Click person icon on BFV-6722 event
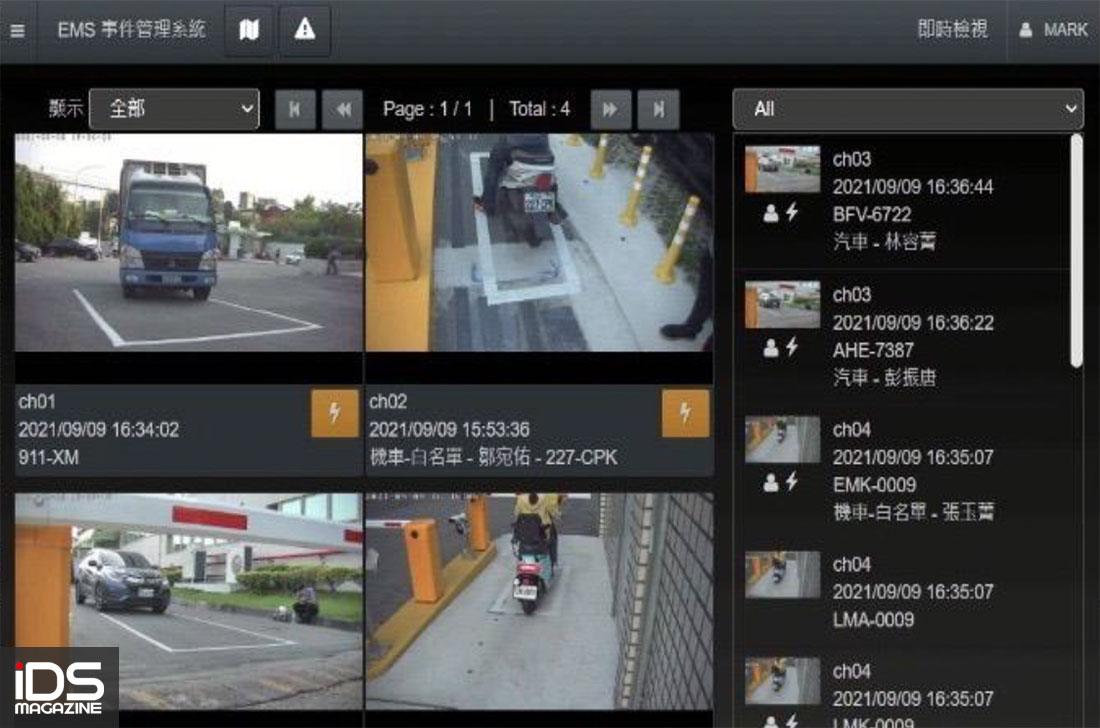1100x728 pixels. [770, 213]
